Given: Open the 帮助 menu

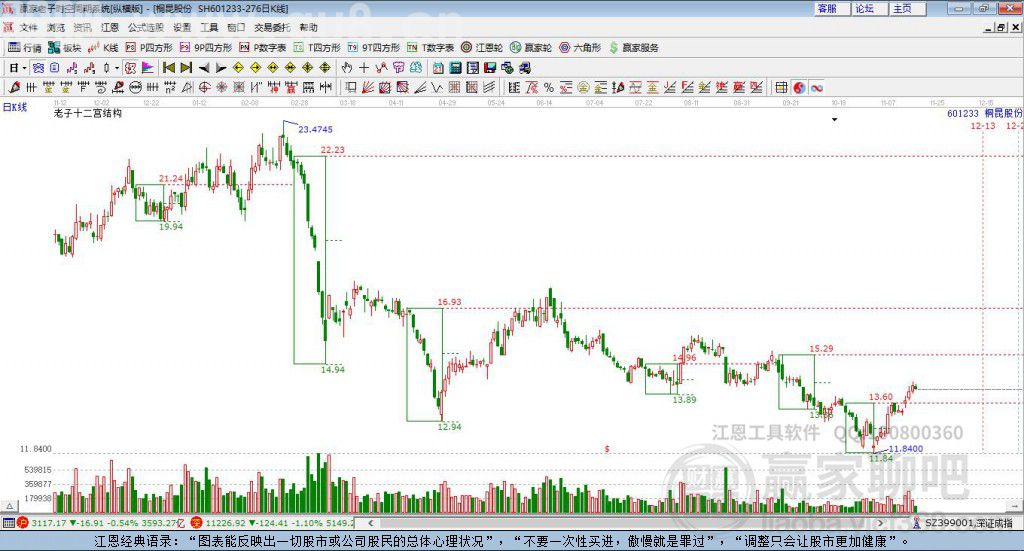Looking at the screenshot, I should [x=308, y=27].
